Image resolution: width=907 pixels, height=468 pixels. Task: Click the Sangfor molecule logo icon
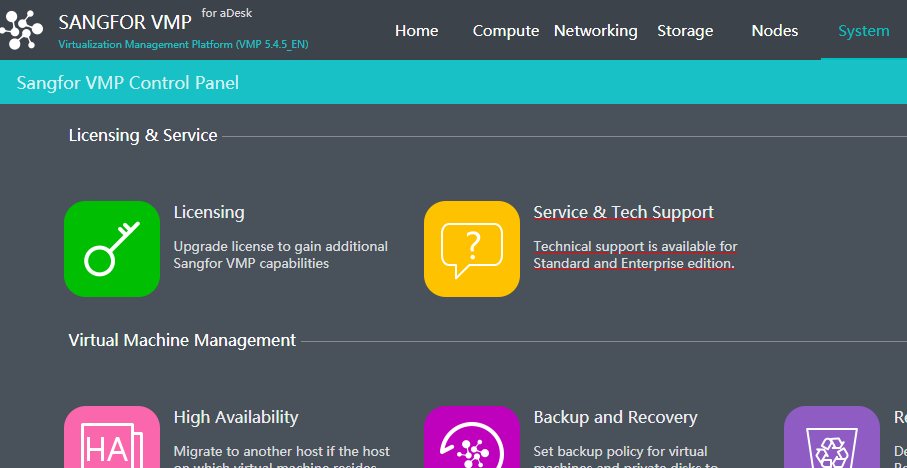pyautogui.click(x=21, y=30)
